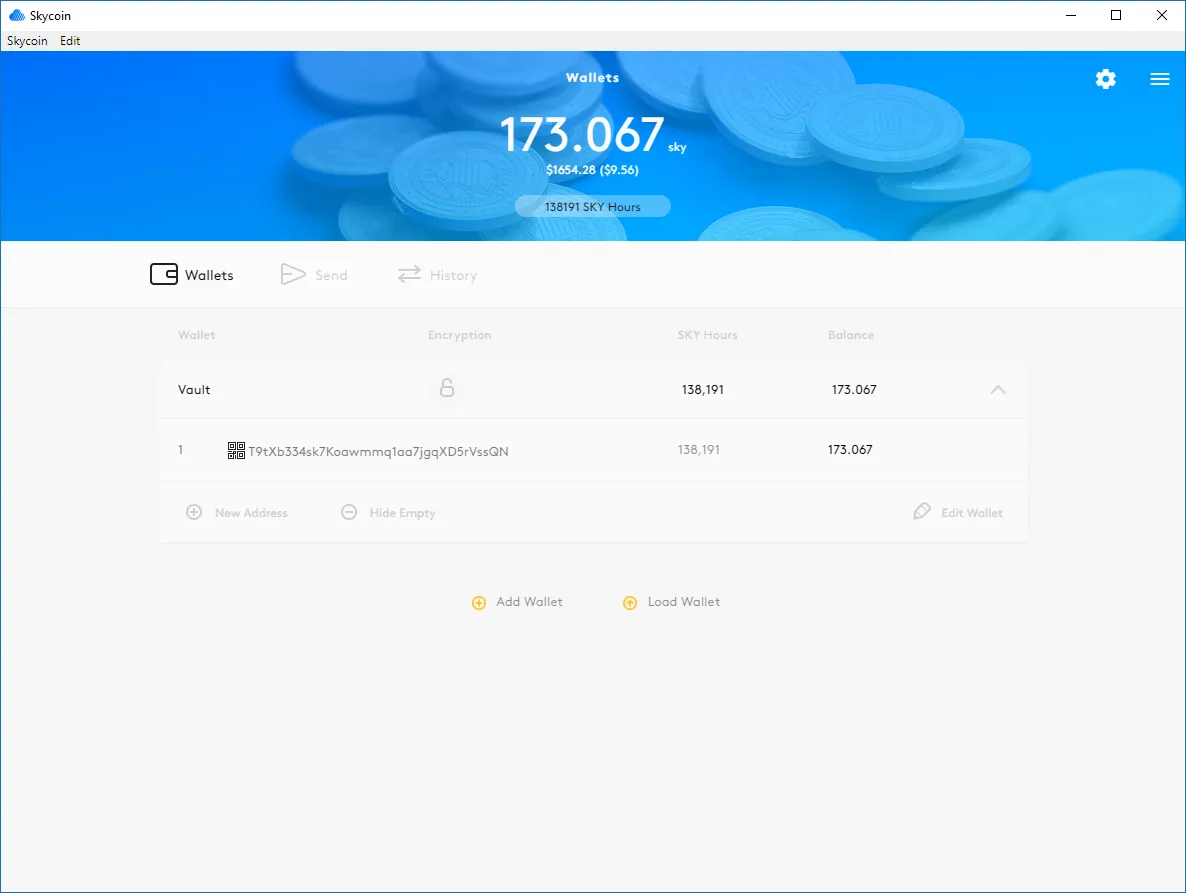Click the address row's 173.067 balance
This screenshot has height=893, width=1186.
tap(850, 449)
